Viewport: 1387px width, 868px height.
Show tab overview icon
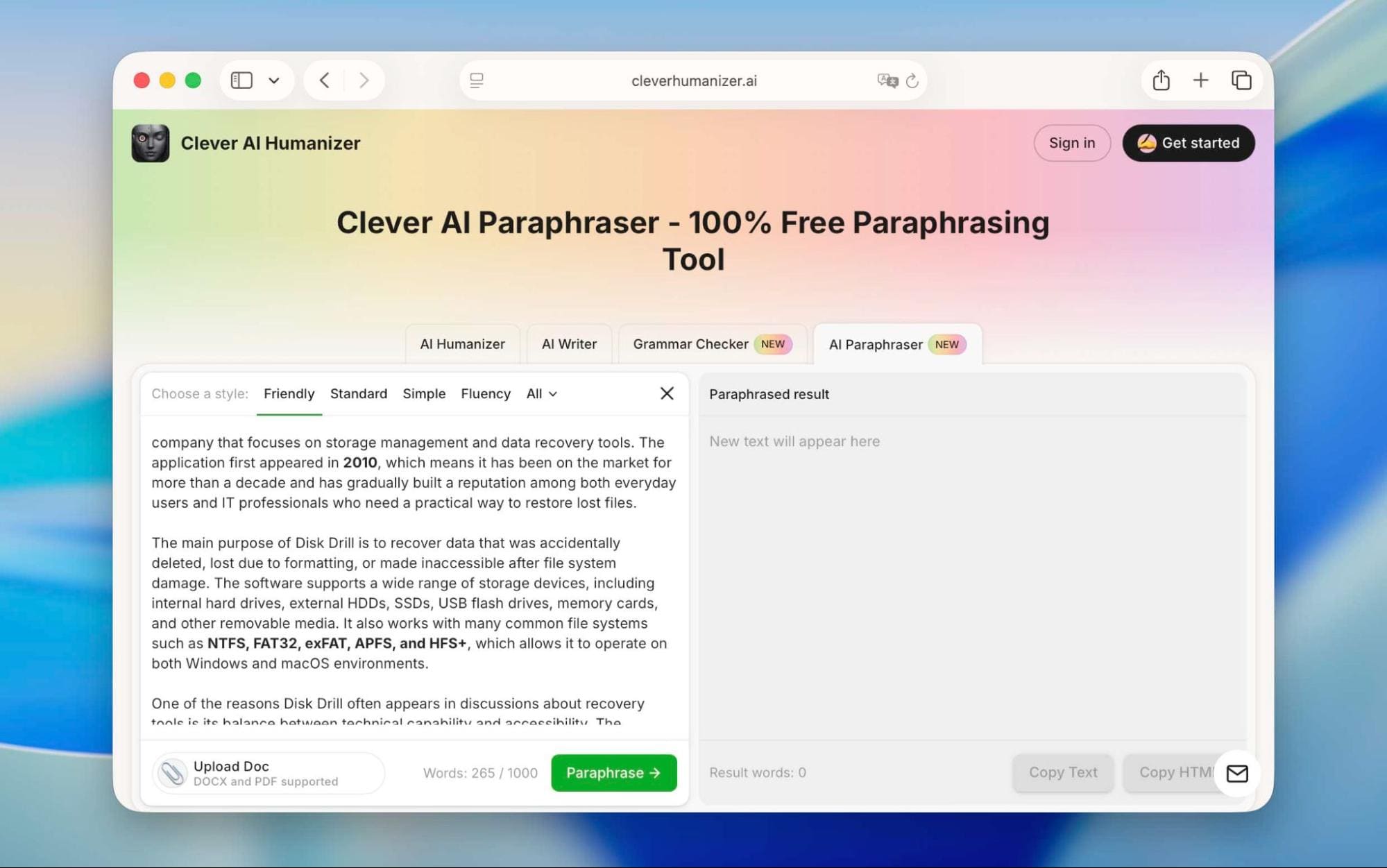[1241, 80]
